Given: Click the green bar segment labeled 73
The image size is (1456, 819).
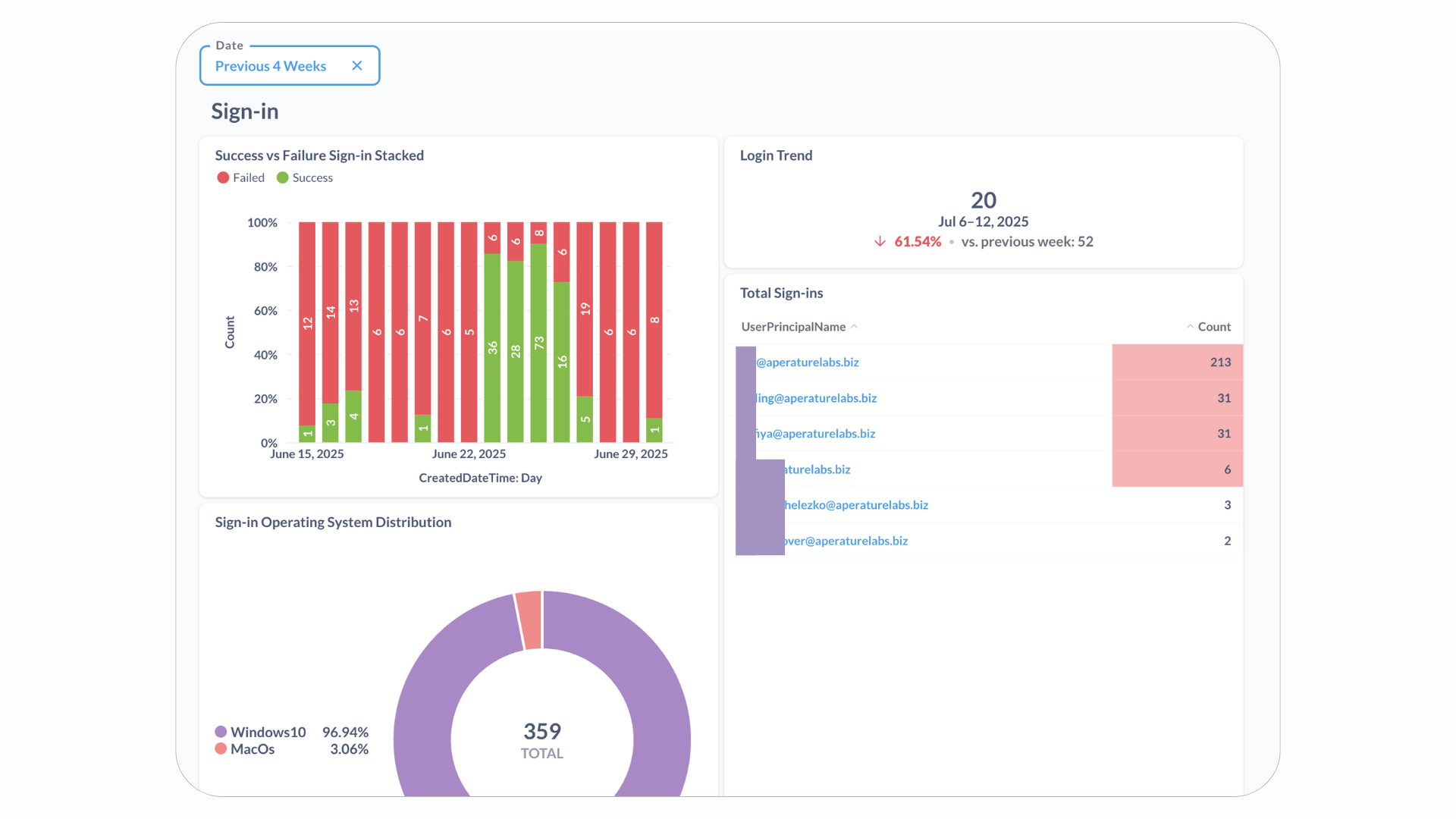Looking at the screenshot, I should pos(538,343).
